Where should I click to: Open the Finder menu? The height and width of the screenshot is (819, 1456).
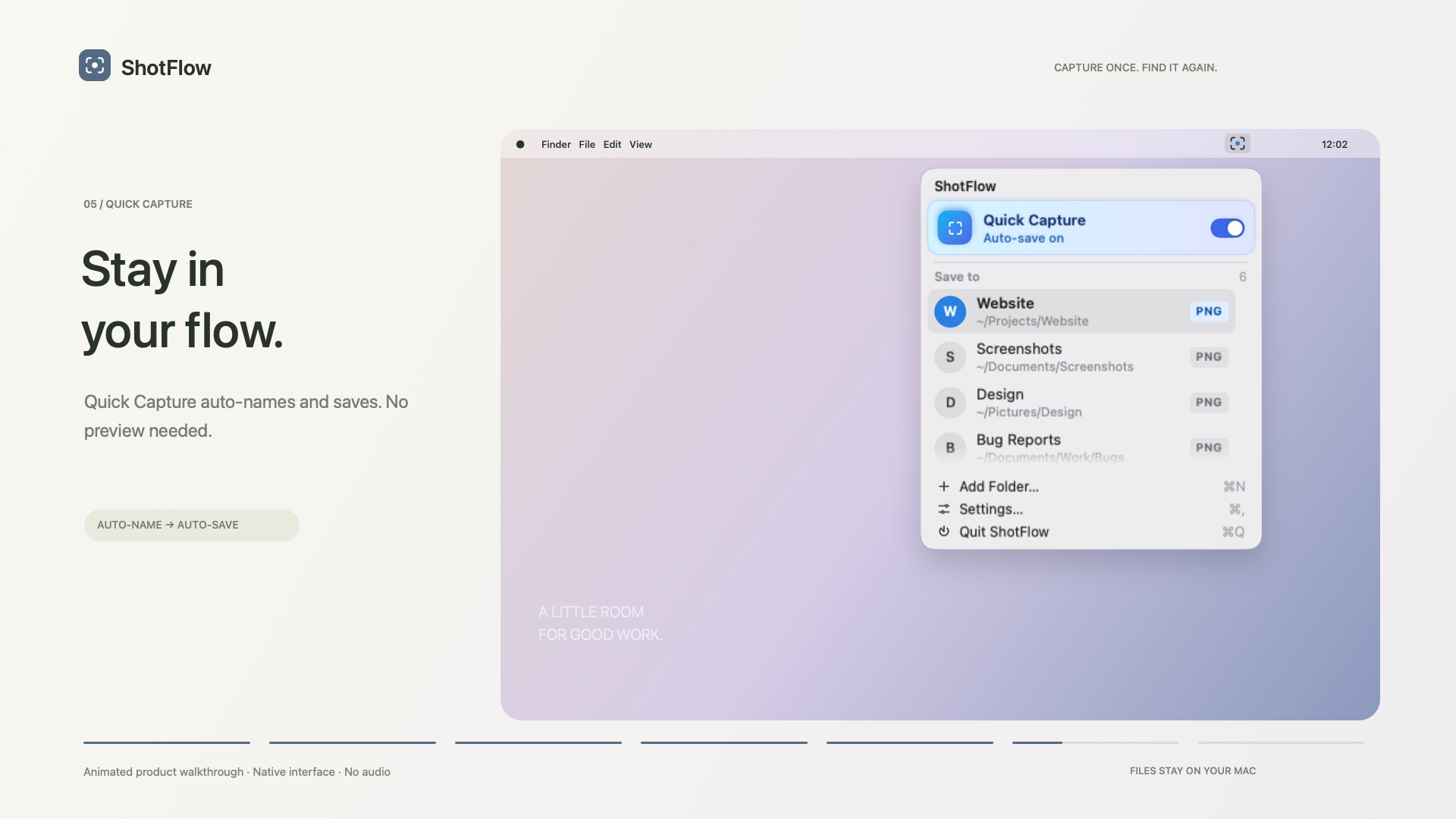(556, 144)
